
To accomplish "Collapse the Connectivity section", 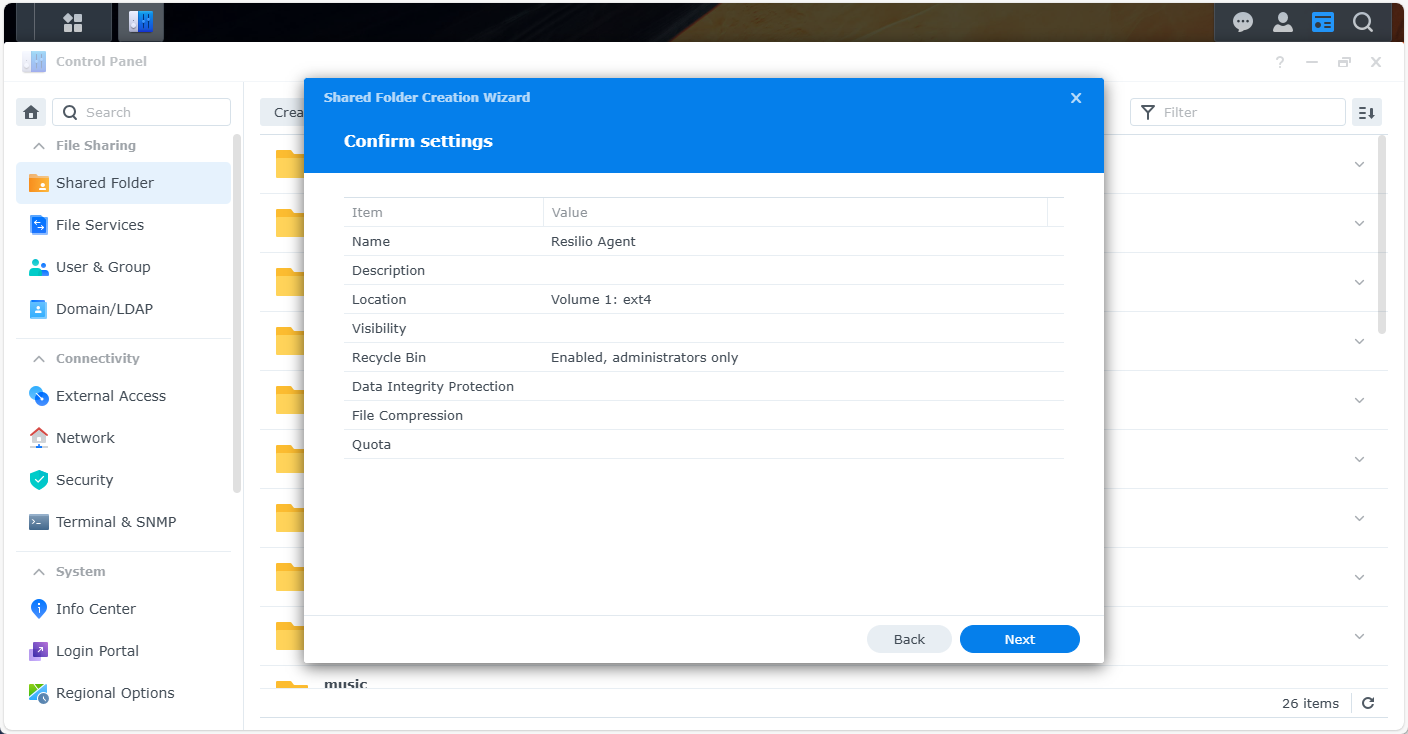I will 39,359.
